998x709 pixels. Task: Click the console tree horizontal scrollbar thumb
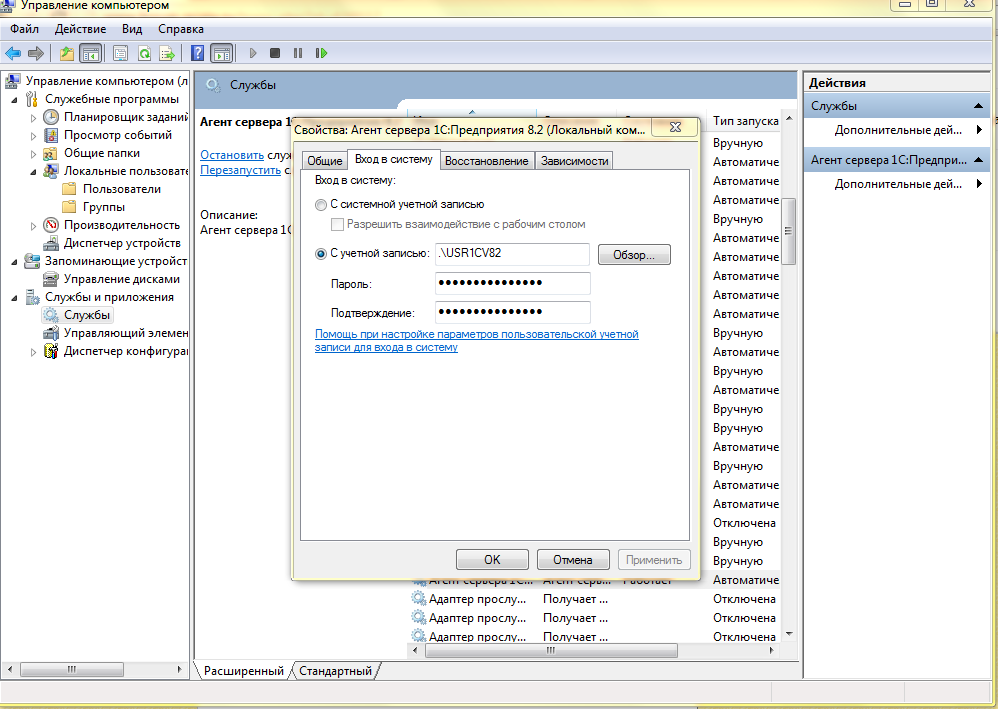pos(72,670)
